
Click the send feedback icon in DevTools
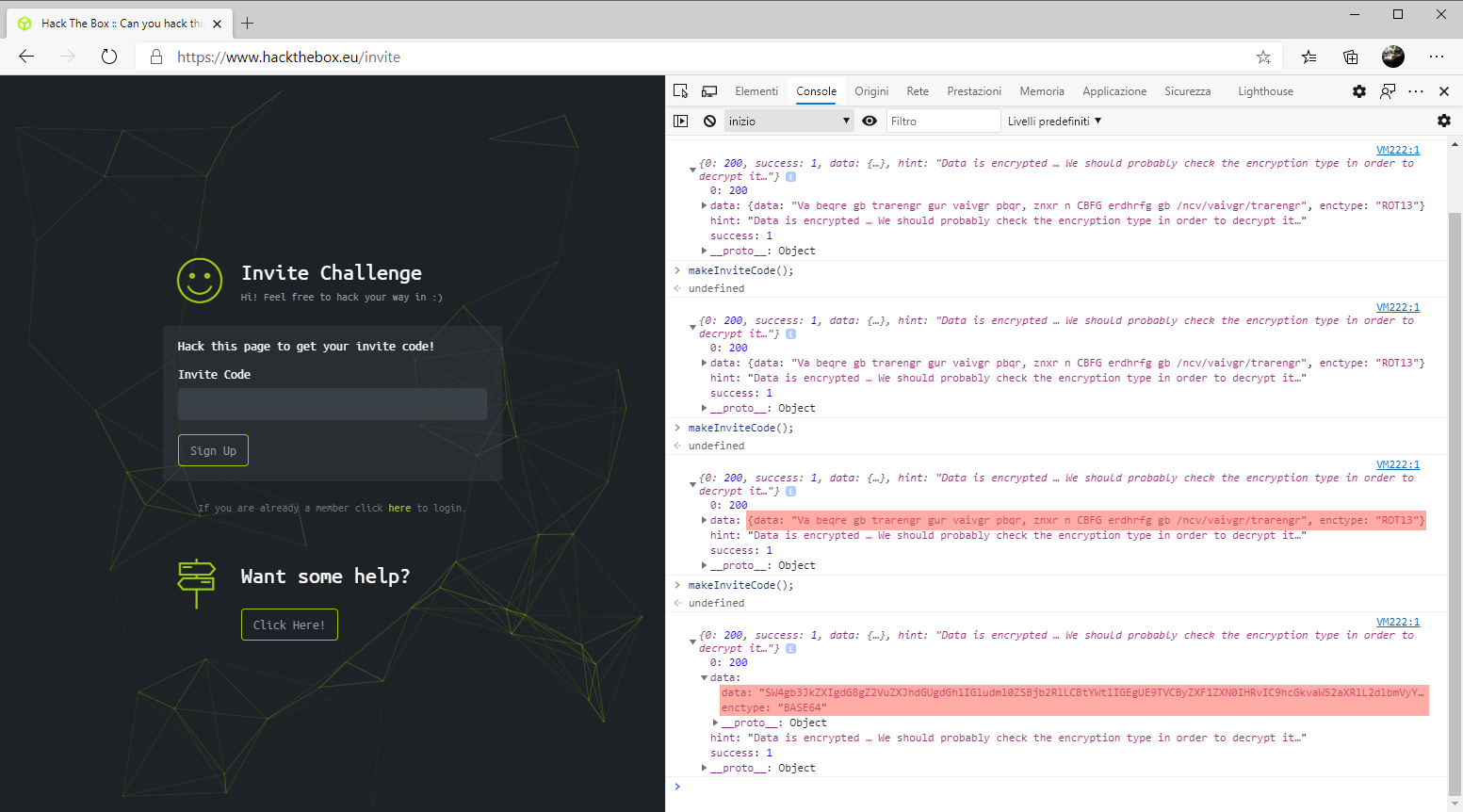1388,91
